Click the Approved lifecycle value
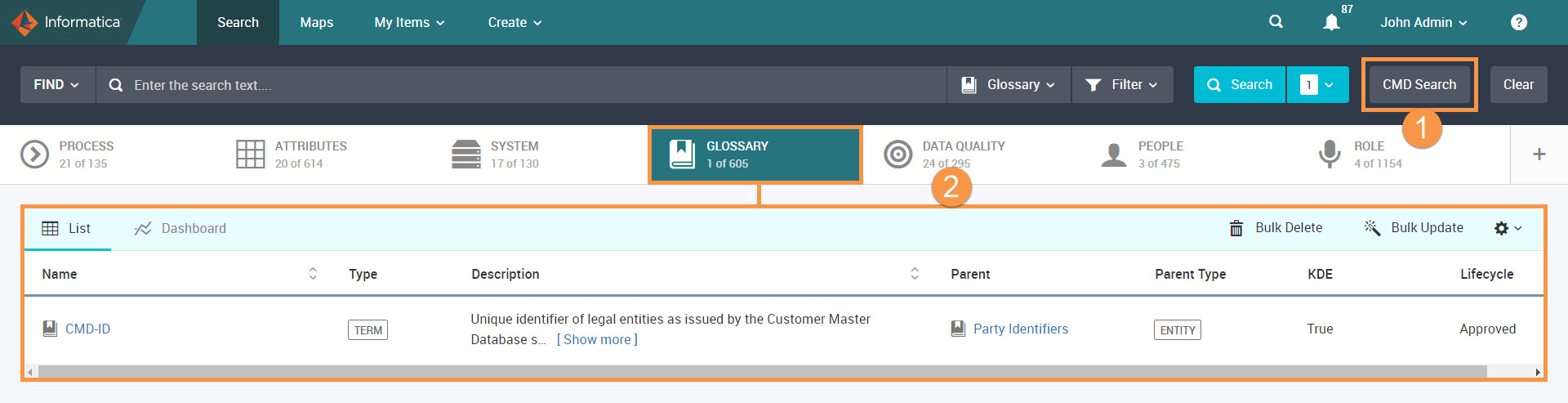 pyautogui.click(x=1487, y=329)
